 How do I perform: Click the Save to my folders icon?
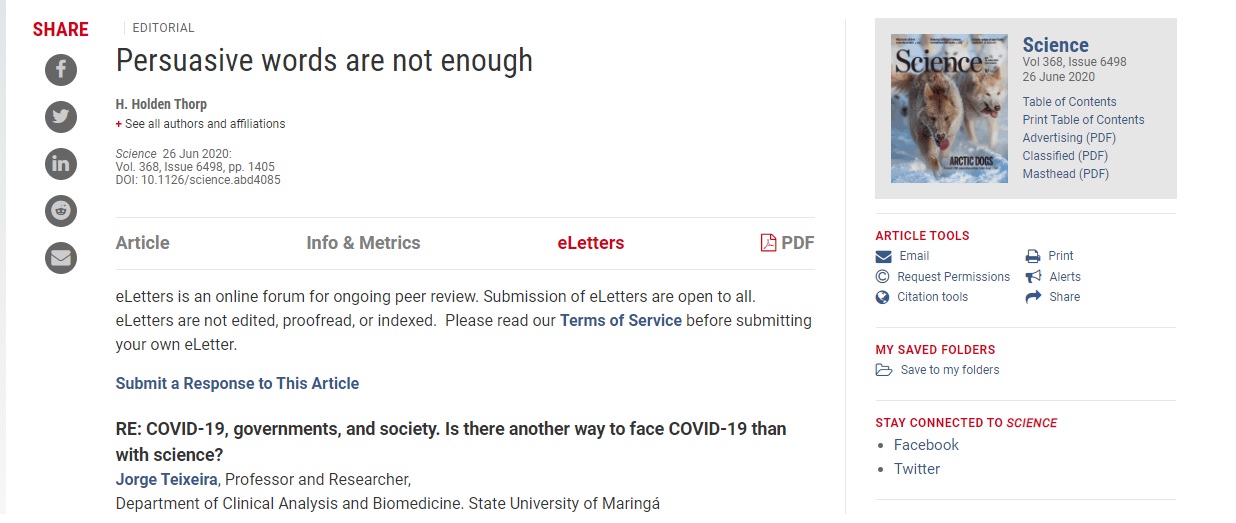coord(883,370)
